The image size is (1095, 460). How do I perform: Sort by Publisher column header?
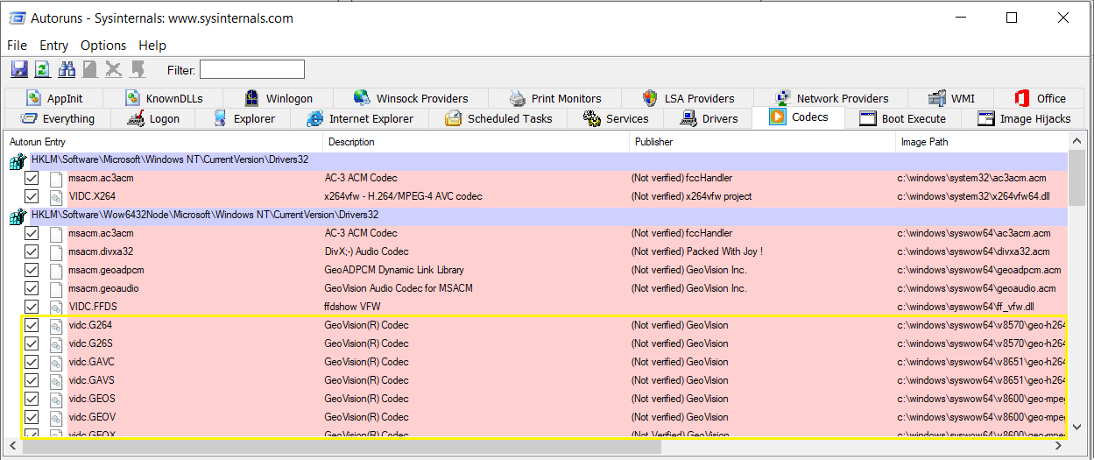[762, 142]
